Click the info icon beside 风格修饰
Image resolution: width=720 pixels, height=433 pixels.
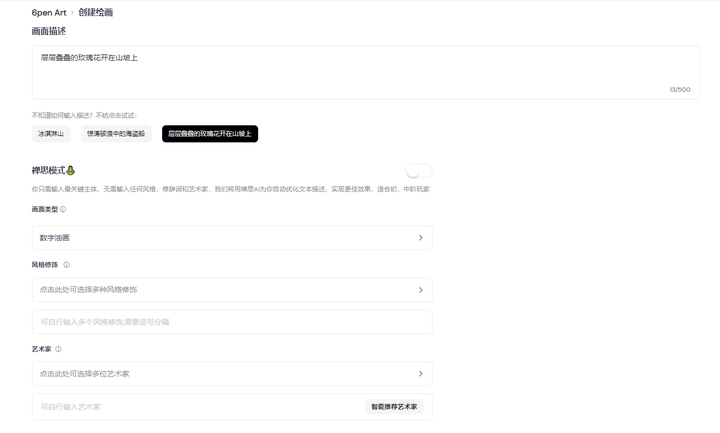[67, 265]
